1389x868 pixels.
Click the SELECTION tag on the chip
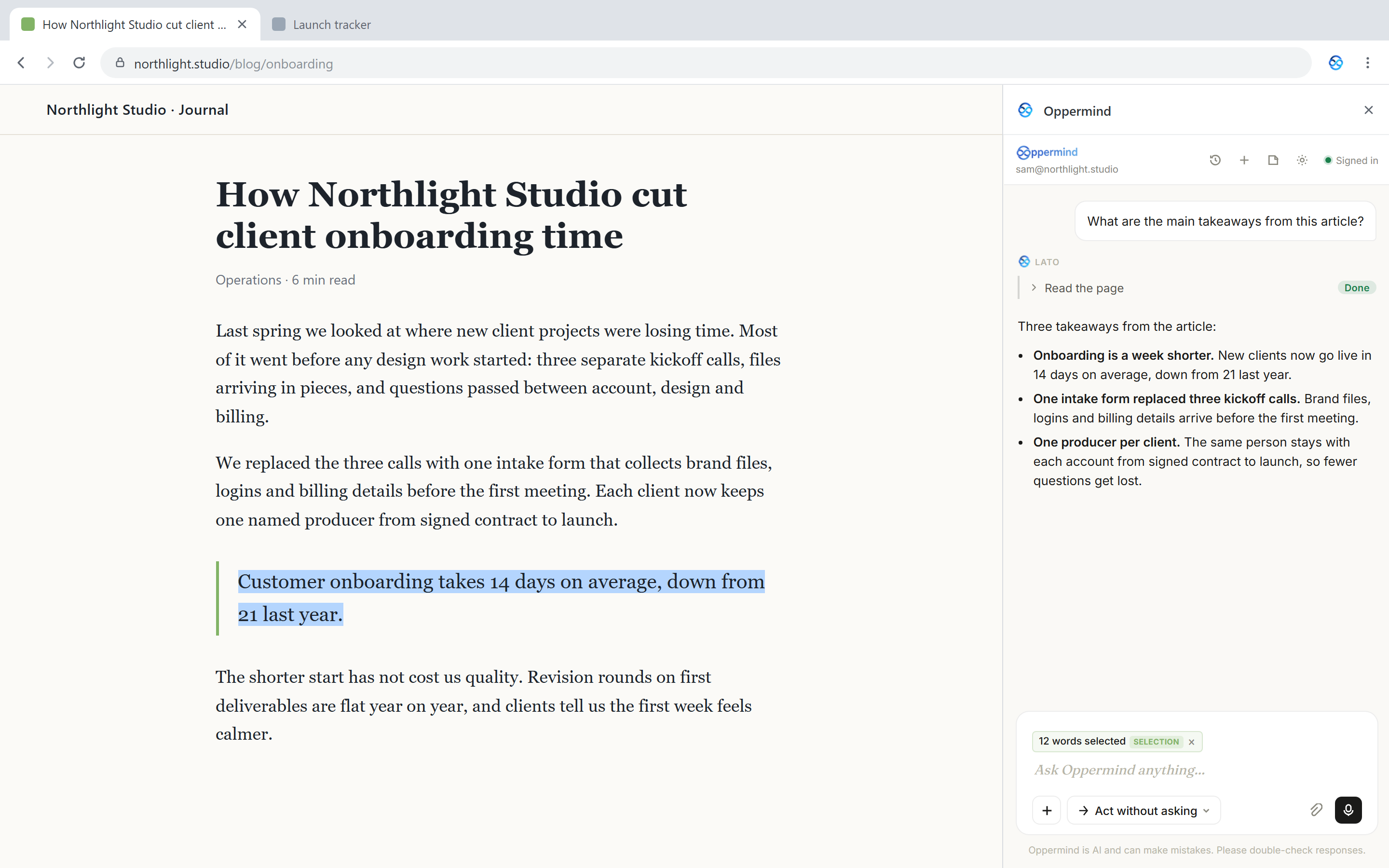coord(1156,742)
